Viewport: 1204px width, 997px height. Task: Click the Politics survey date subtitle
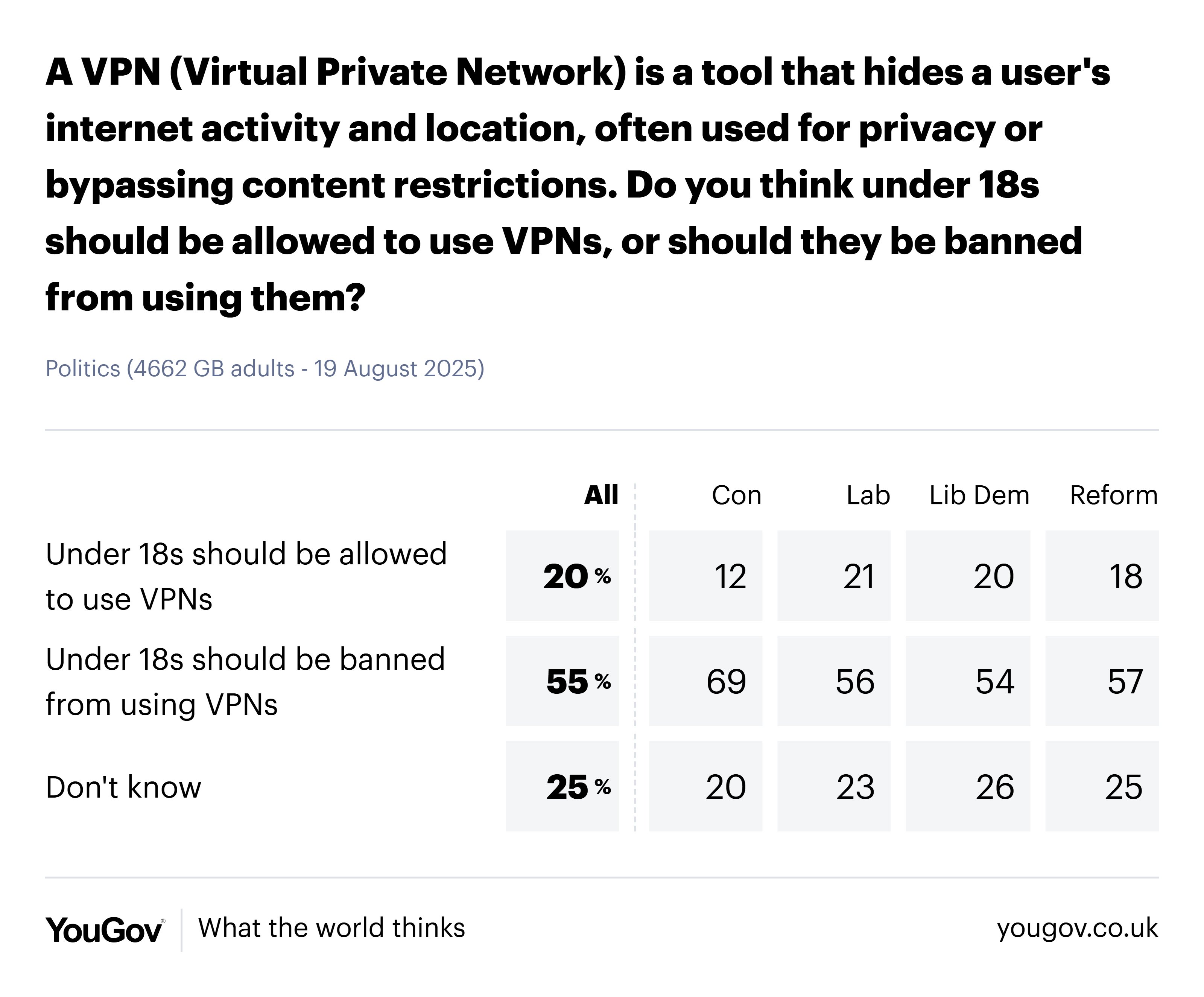(265, 369)
